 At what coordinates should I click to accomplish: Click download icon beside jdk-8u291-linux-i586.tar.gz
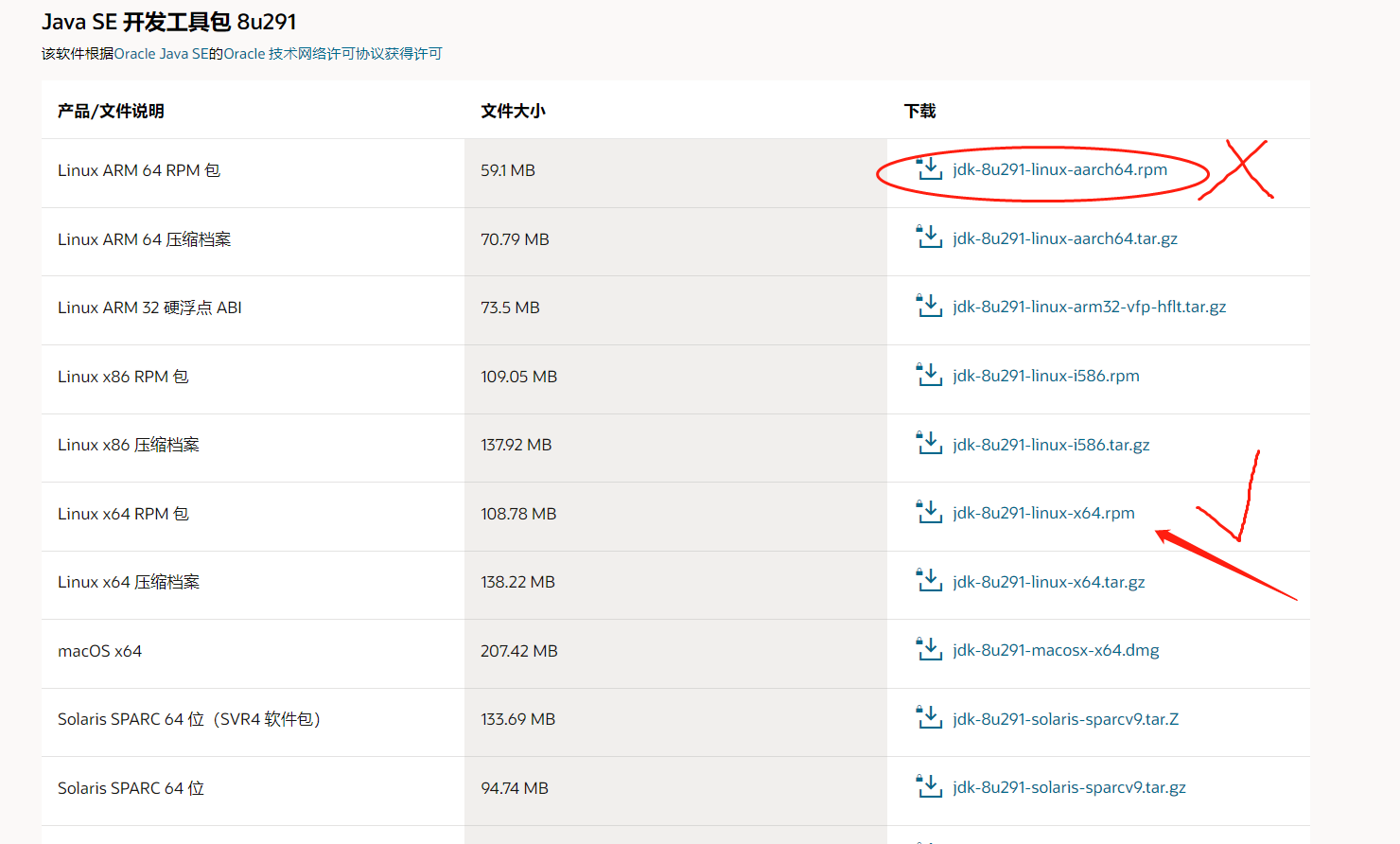tap(929, 444)
